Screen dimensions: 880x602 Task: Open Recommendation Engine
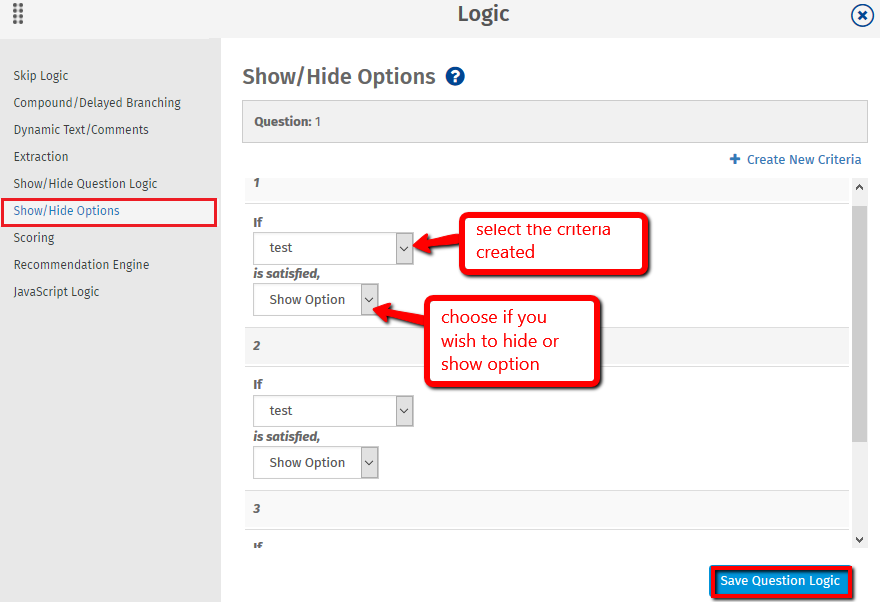tap(81, 265)
